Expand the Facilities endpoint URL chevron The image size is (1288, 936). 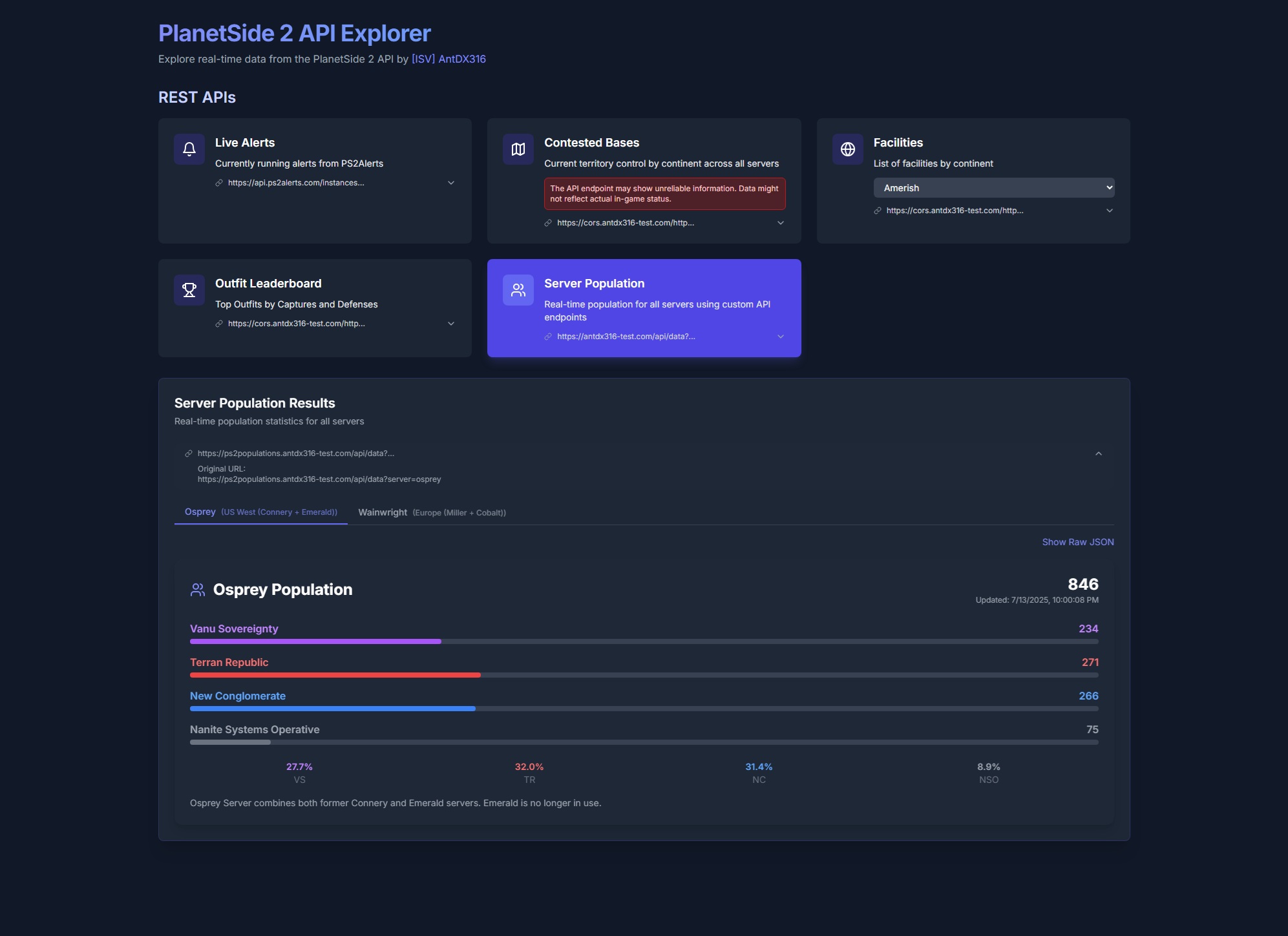pyautogui.click(x=1110, y=210)
